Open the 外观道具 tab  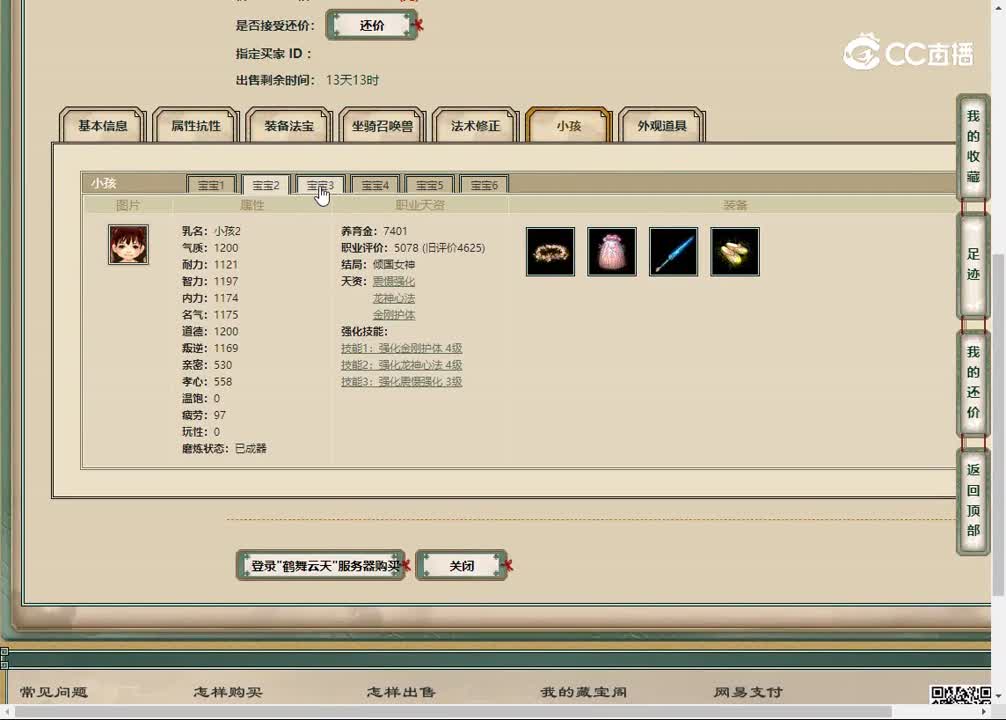tap(662, 126)
